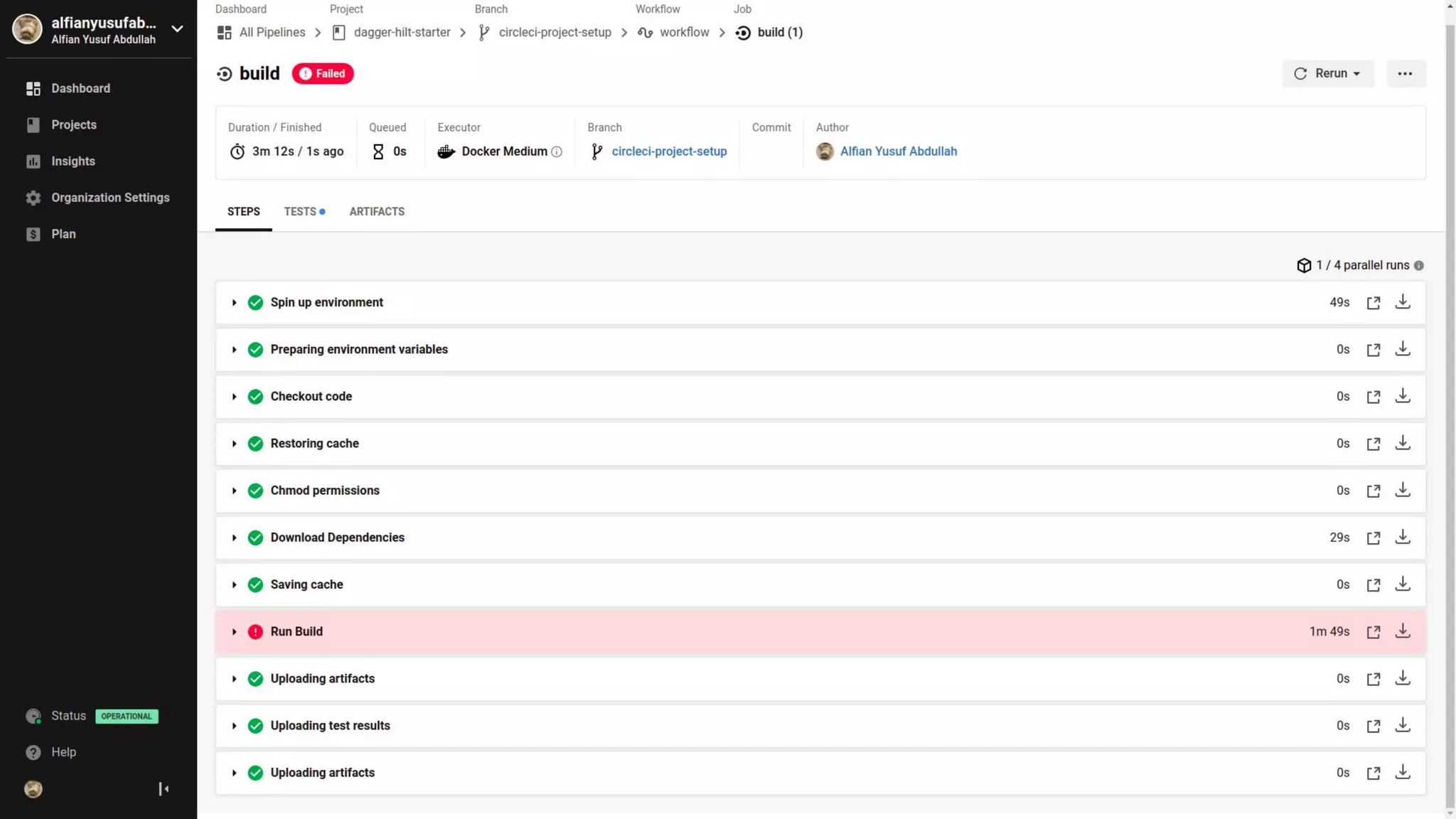Open the circleci-project-setup branch link
The width and height of the screenshot is (1456, 819).
point(668,151)
